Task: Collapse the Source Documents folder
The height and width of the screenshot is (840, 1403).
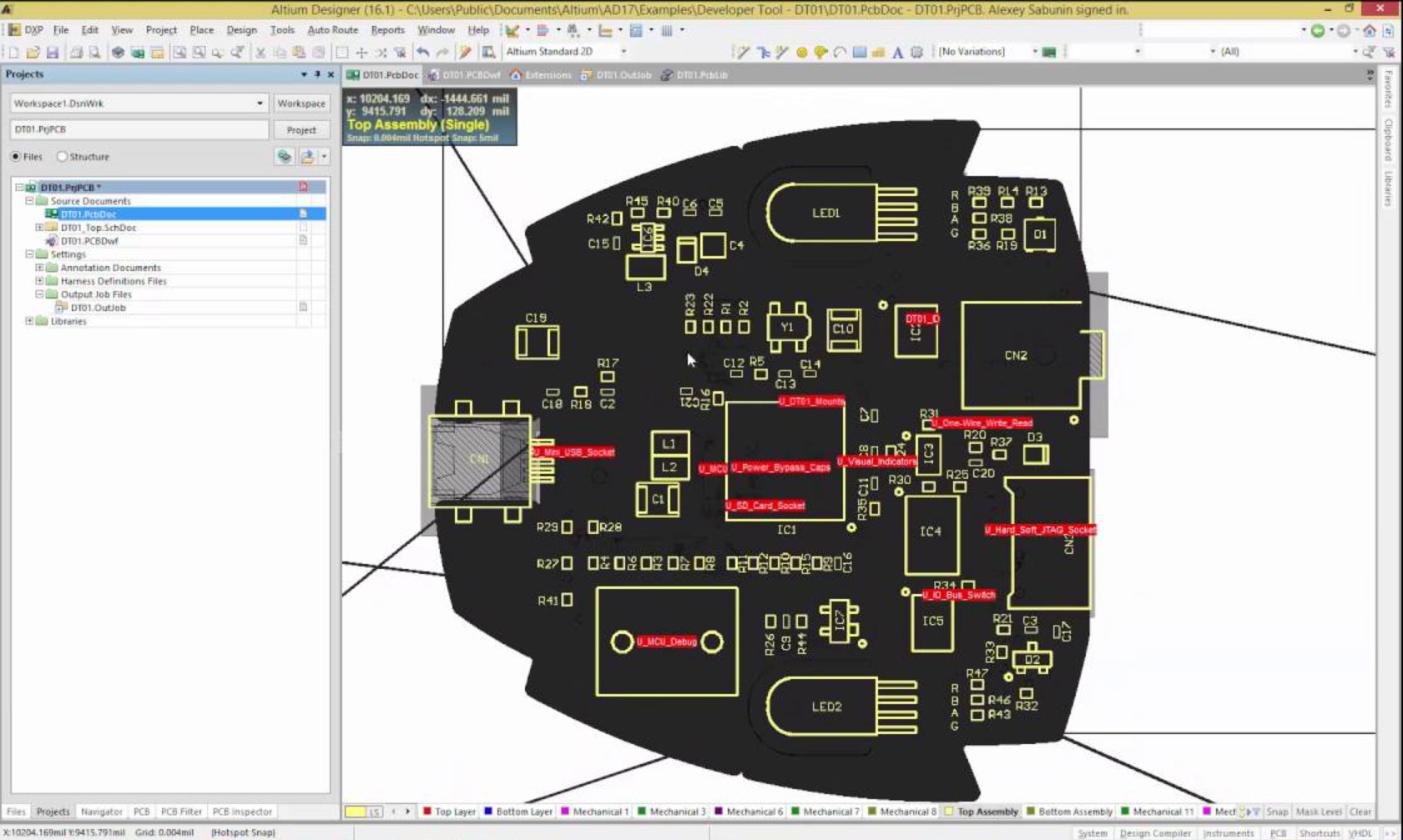Action: (29, 201)
